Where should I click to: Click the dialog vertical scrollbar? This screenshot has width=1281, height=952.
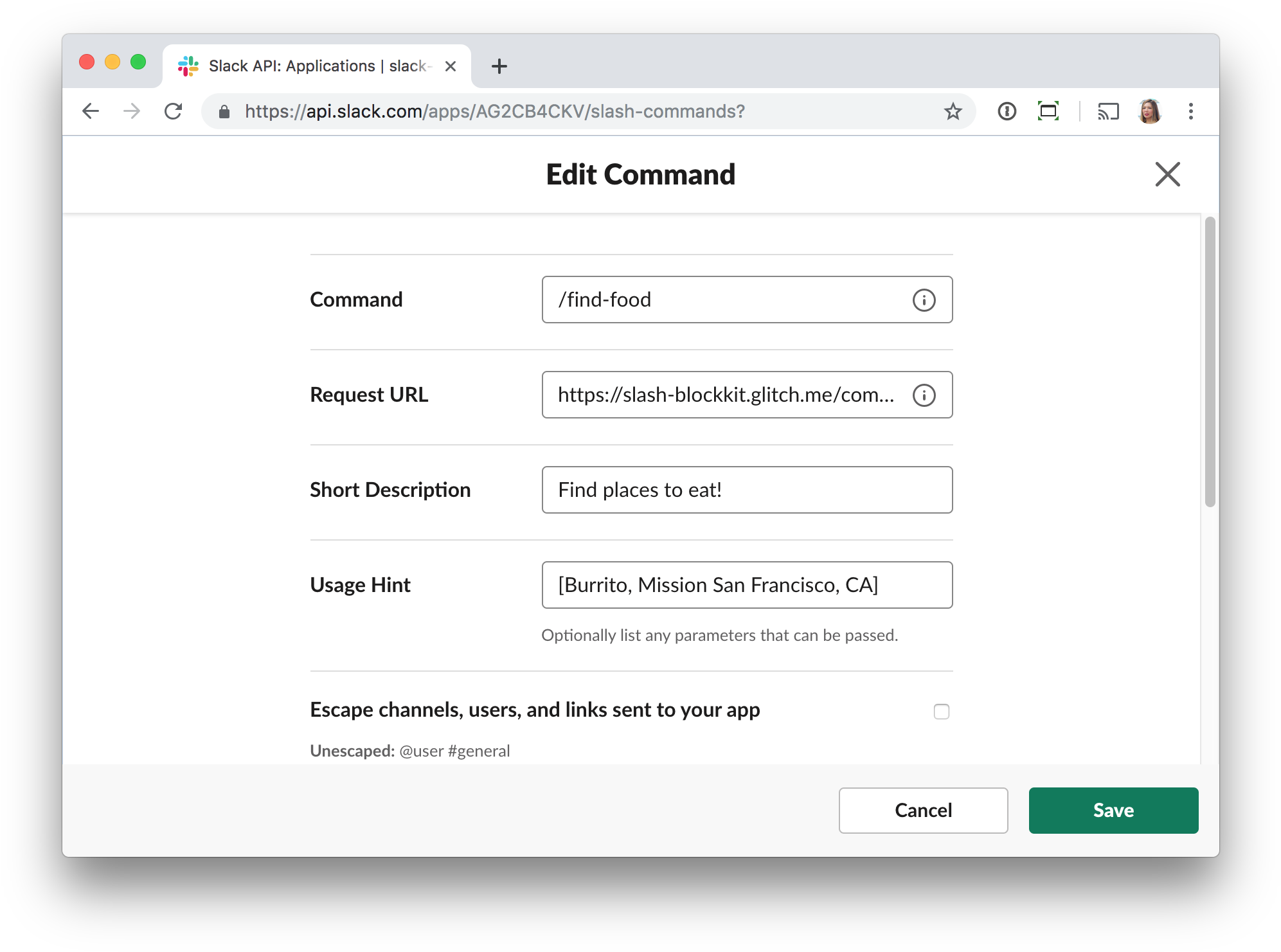point(1210,362)
